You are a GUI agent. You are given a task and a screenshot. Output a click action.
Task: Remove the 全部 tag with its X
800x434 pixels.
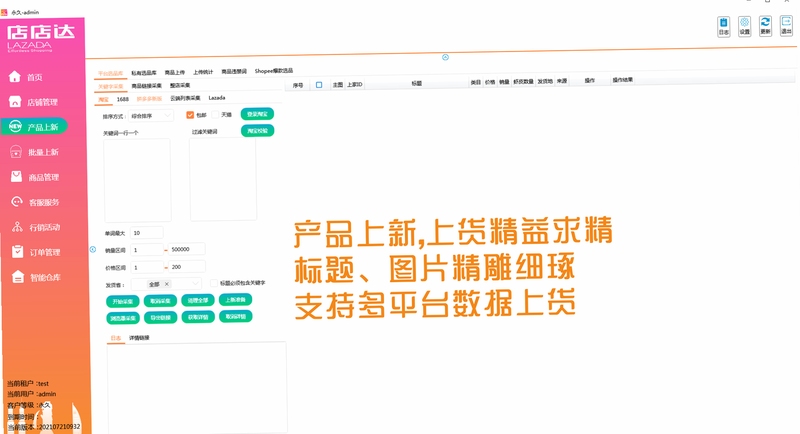click(167, 284)
